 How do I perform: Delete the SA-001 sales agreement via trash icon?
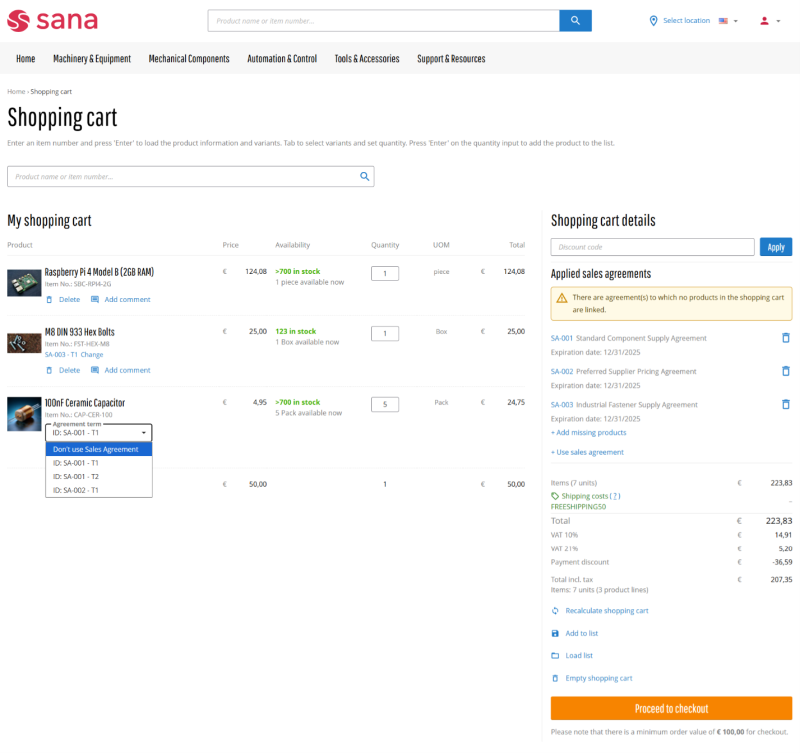click(x=785, y=338)
